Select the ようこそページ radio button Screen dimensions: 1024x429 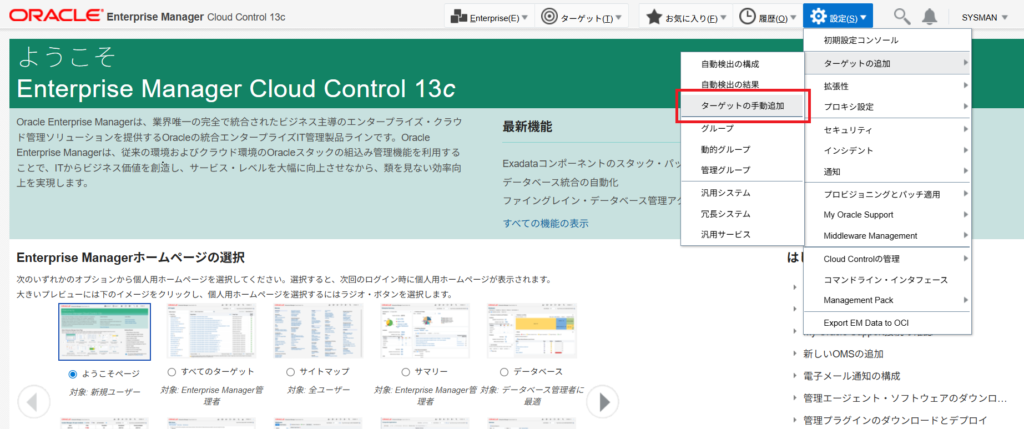click(73, 373)
